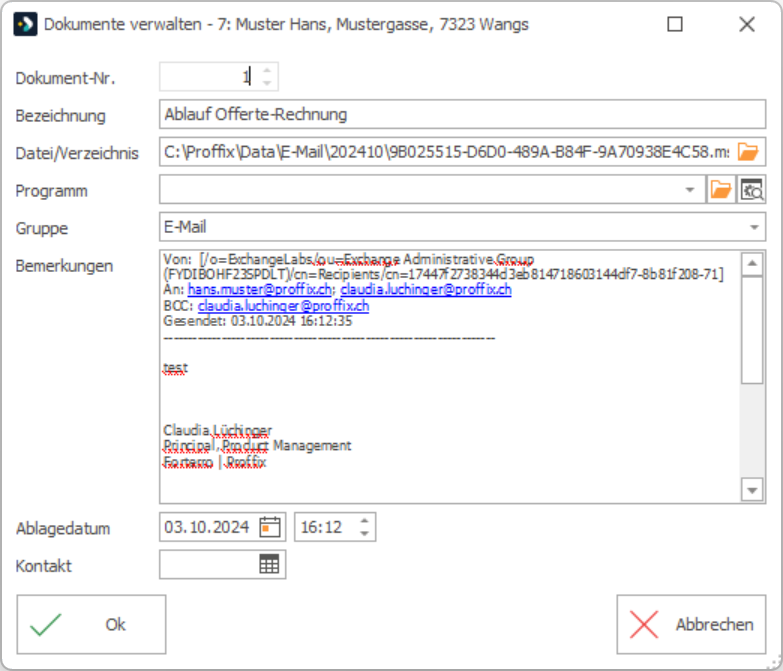This screenshot has height=671, width=783.
Task: Click the Fortarro | Proffix line
Action: pyautogui.click(x=215, y=462)
